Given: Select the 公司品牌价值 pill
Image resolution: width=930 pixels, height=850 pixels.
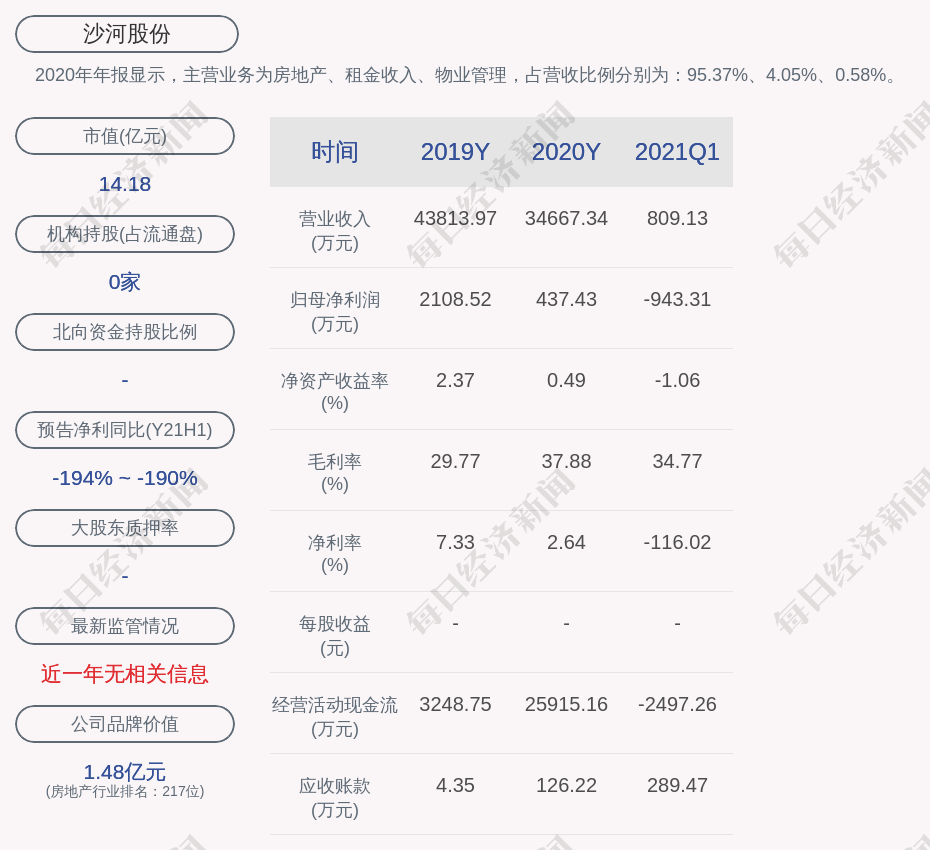Looking at the screenshot, I should pyautogui.click(x=125, y=724).
